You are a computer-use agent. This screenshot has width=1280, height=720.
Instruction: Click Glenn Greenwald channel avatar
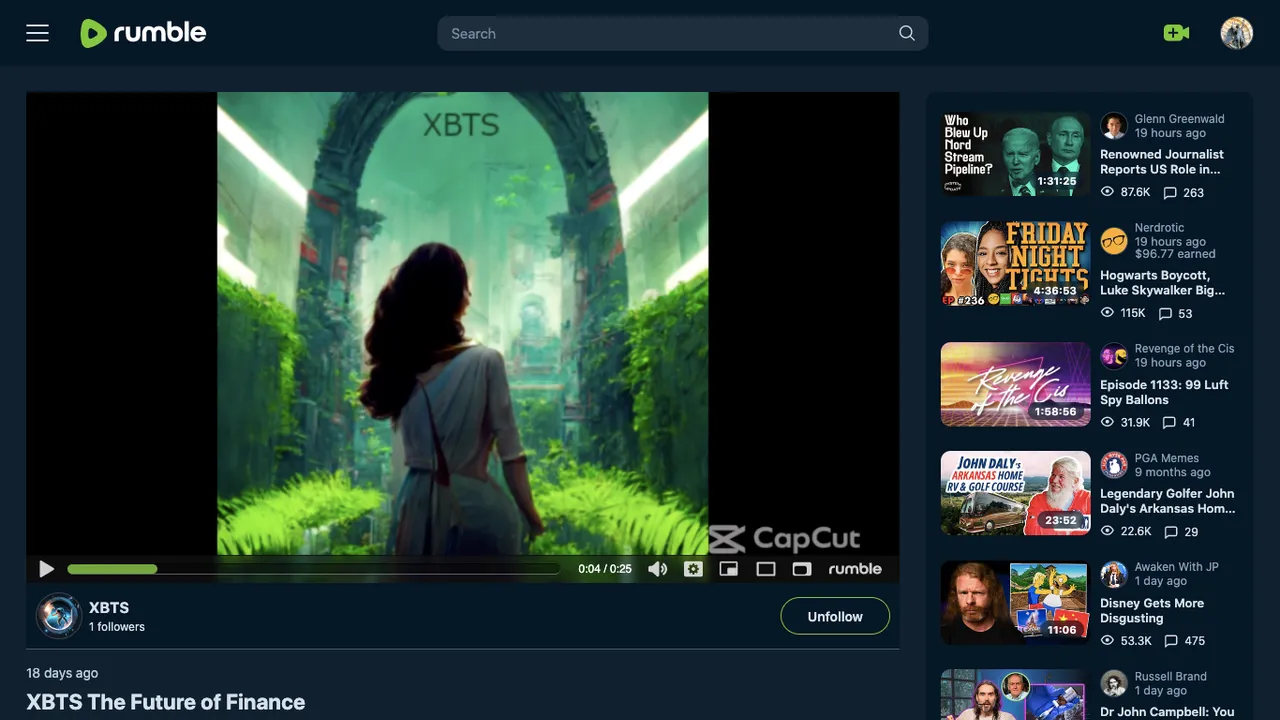(1114, 126)
